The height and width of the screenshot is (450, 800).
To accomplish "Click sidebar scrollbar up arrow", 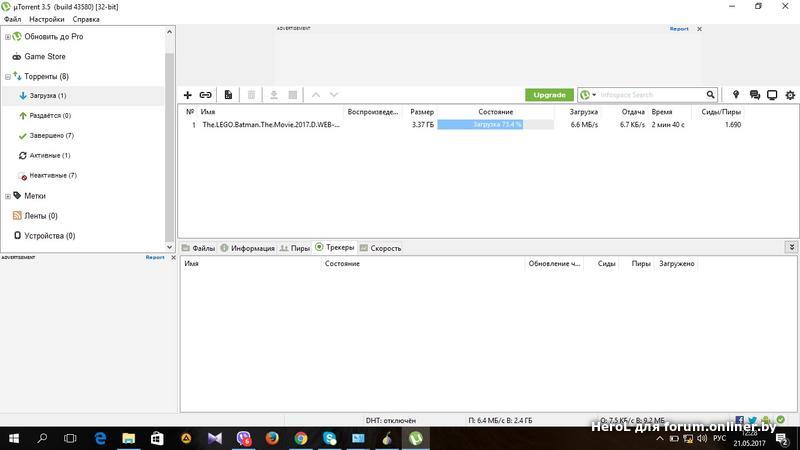I will [x=169, y=32].
